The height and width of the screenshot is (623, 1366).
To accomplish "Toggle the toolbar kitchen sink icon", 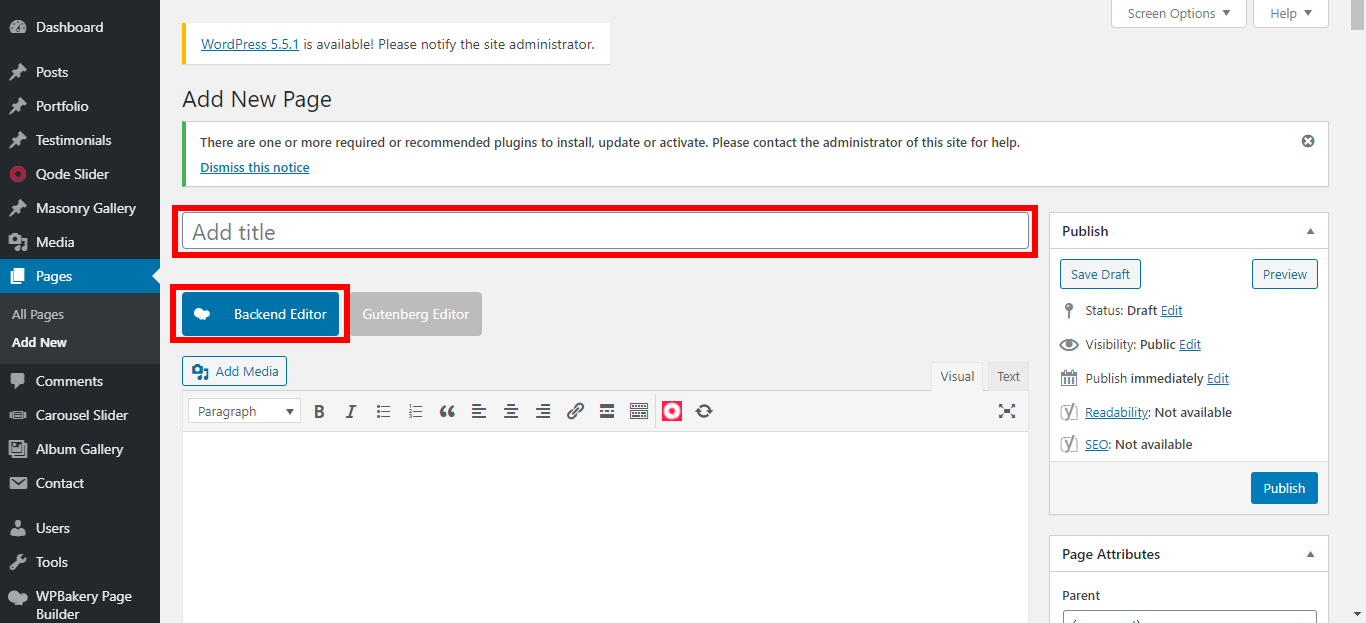I will (x=639, y=411).
